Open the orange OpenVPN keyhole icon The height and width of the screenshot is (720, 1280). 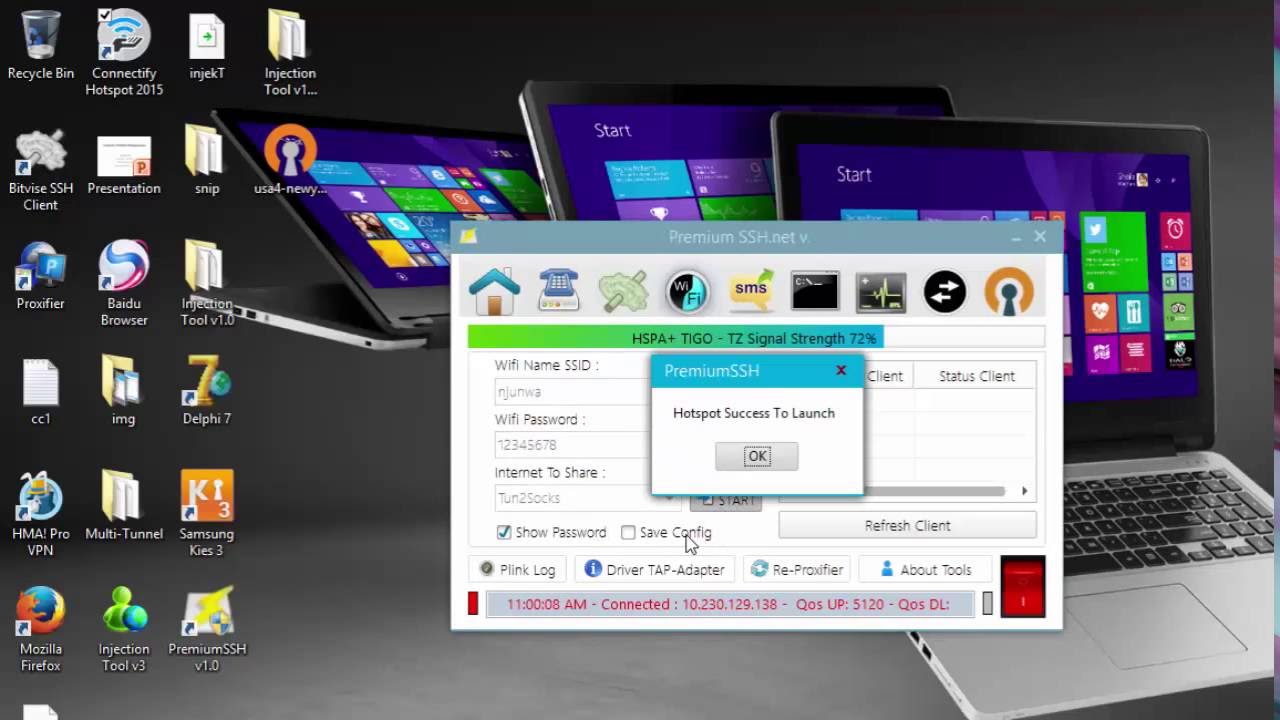[1009, 291]
